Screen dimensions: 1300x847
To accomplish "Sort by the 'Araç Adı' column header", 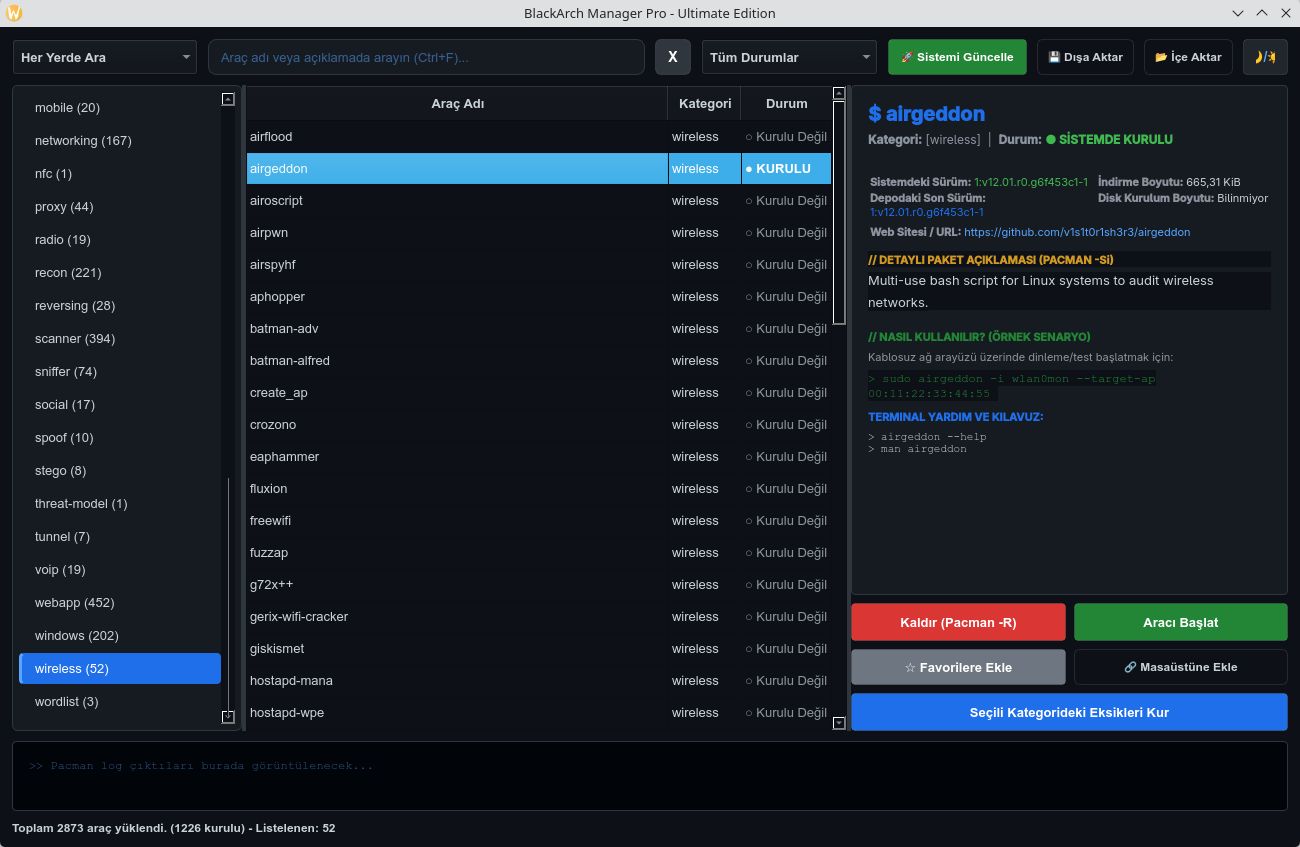I will (457, 103).
